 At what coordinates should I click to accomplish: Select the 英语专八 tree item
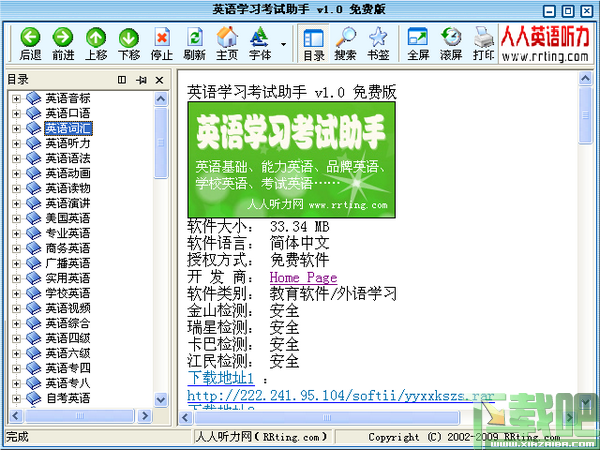pyautogui.click(x=68, y=383)
